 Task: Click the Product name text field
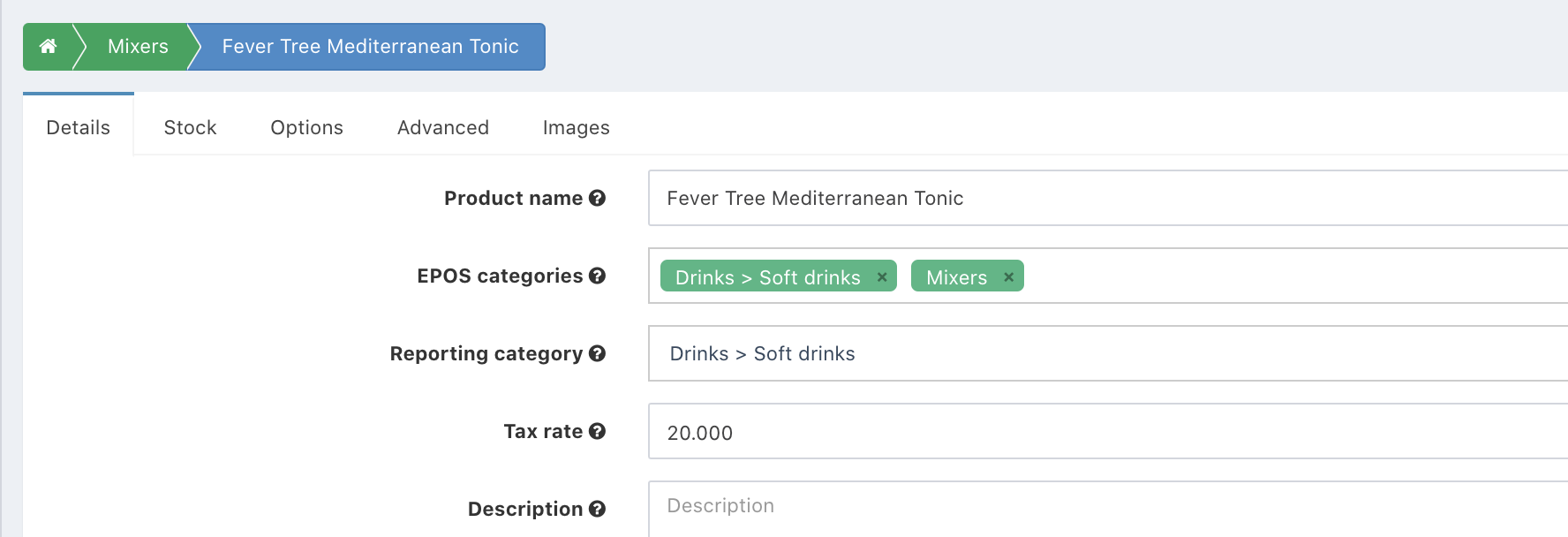point(1104,198)
